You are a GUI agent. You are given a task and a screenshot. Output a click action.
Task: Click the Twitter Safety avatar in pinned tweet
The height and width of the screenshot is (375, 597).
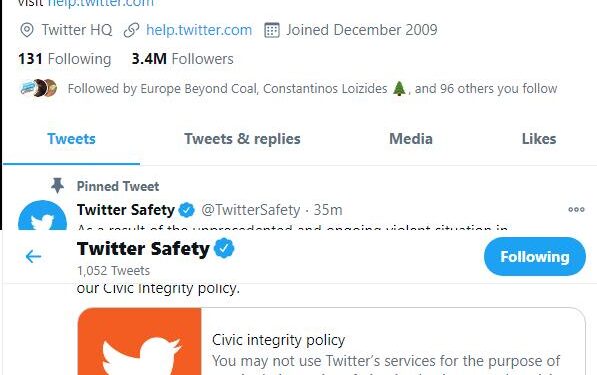pyautogui.click(x=42, y=215)
